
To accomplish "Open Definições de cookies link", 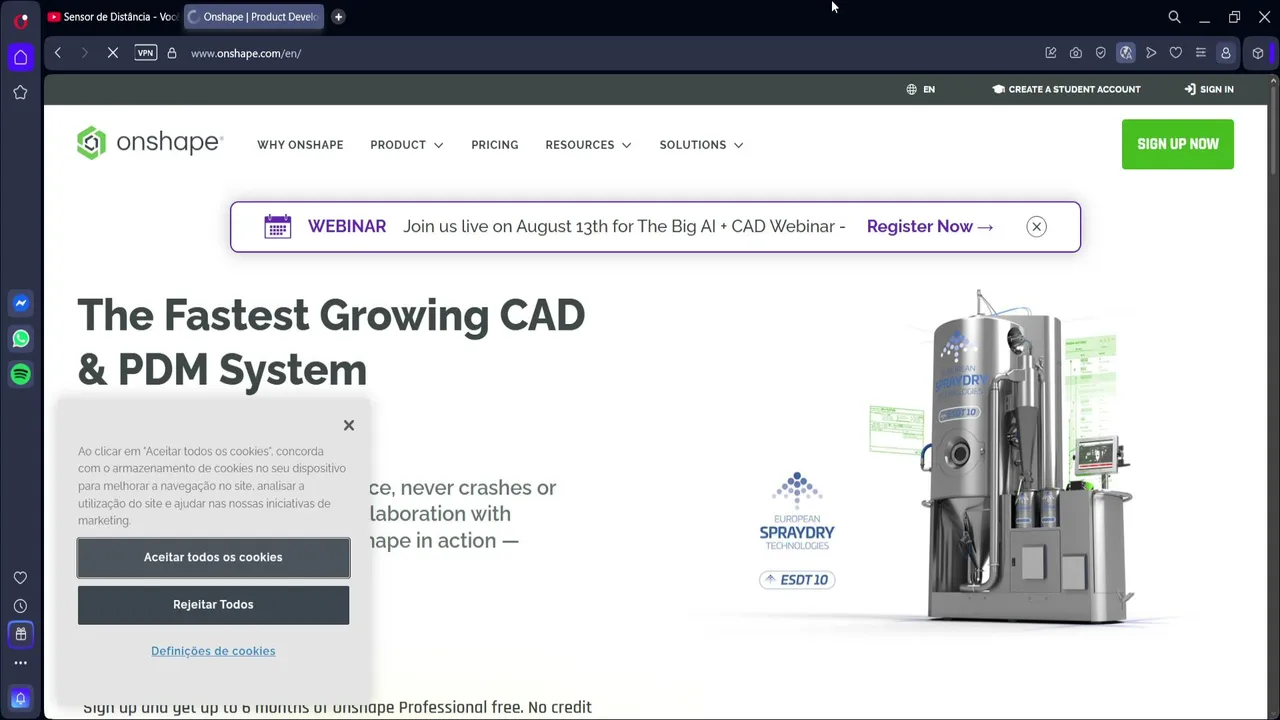I will coord(213,651).
